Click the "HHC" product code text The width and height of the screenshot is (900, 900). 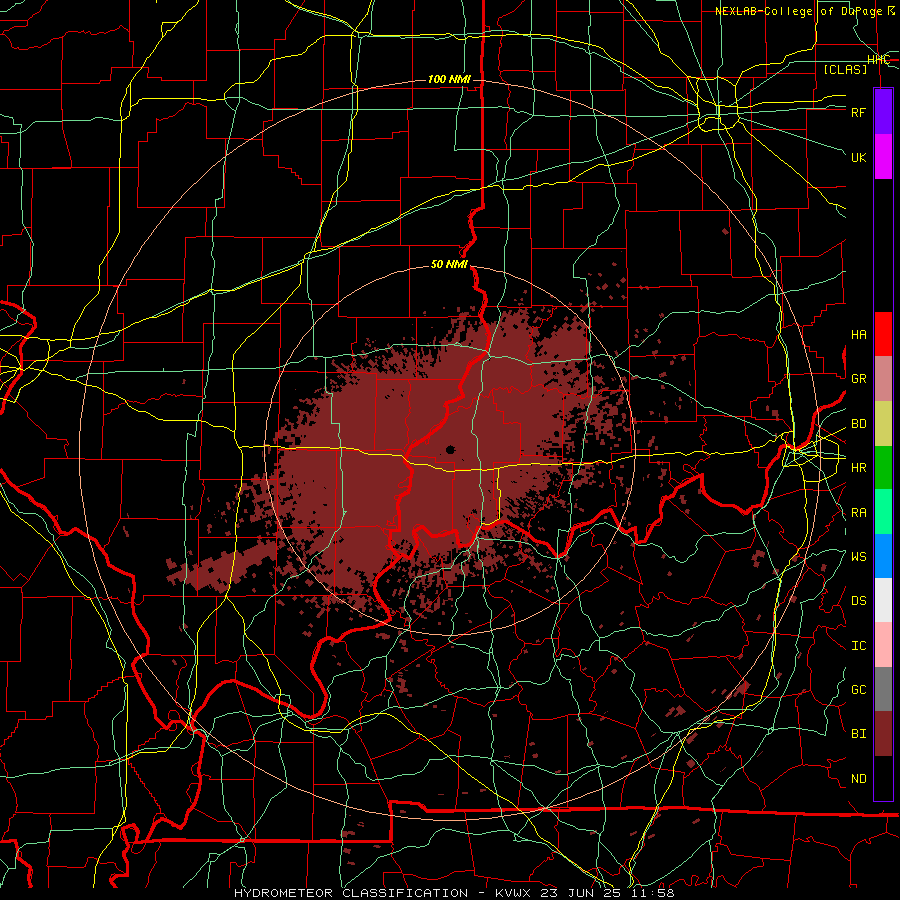click(878, 60)
